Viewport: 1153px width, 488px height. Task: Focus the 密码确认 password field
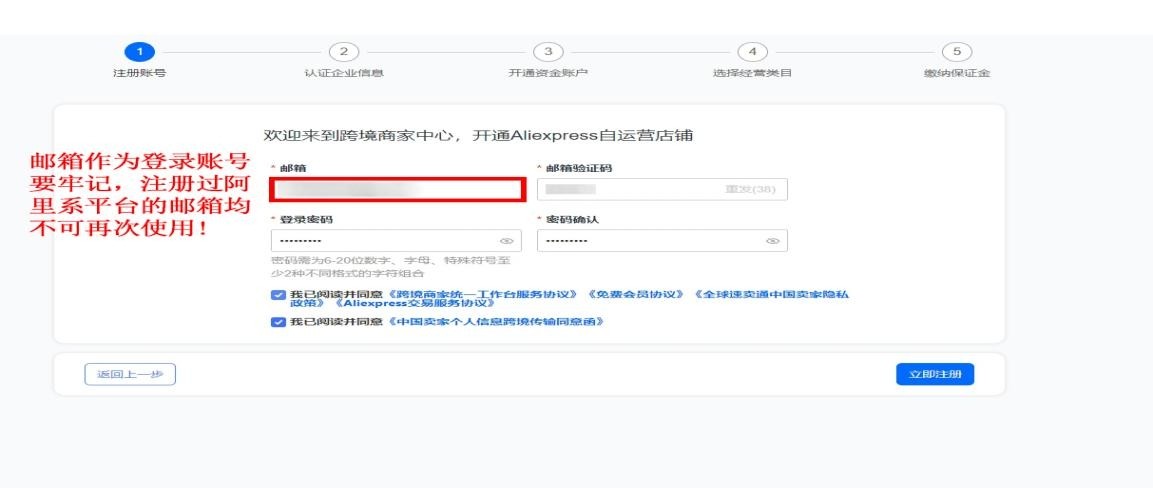click(662, 241)
